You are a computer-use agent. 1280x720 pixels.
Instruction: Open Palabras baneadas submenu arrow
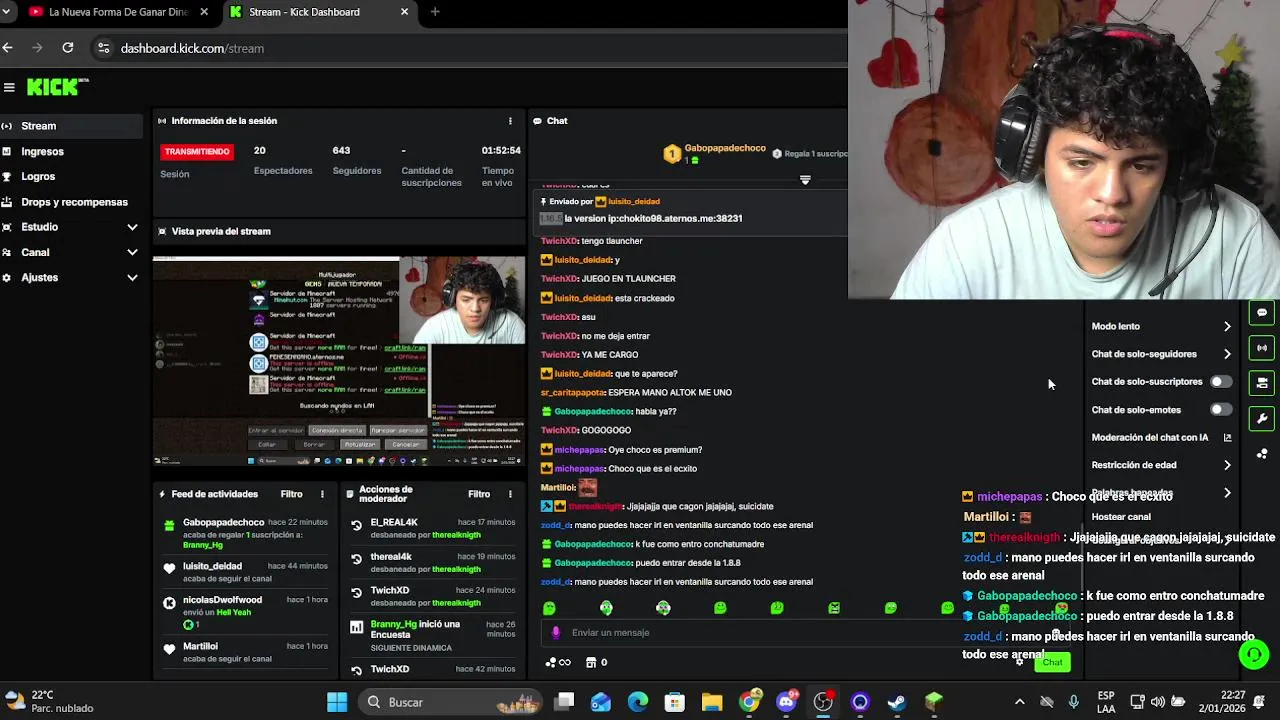point(1227,493)
